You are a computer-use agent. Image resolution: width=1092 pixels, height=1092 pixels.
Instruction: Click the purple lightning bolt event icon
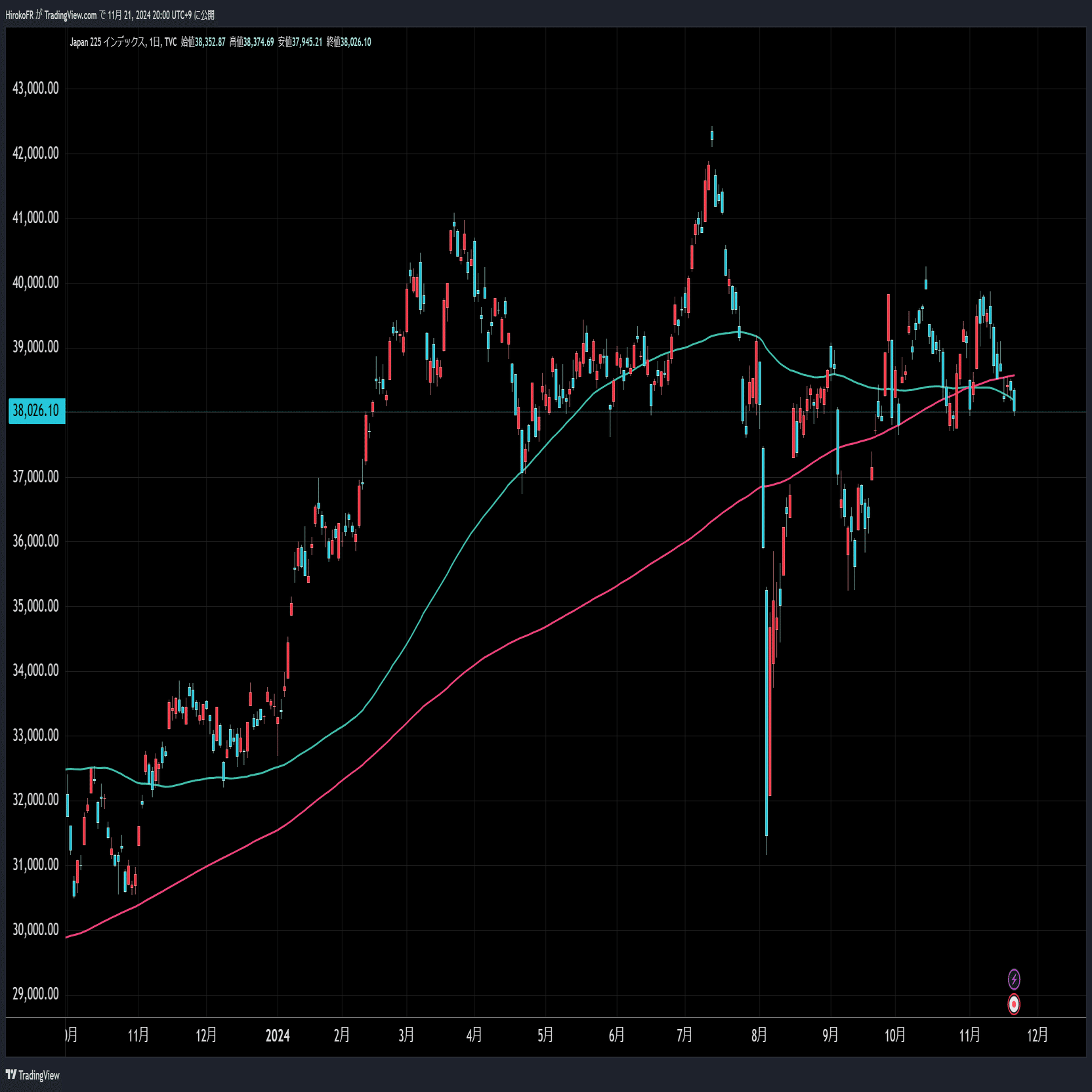tap(1014, 979)
